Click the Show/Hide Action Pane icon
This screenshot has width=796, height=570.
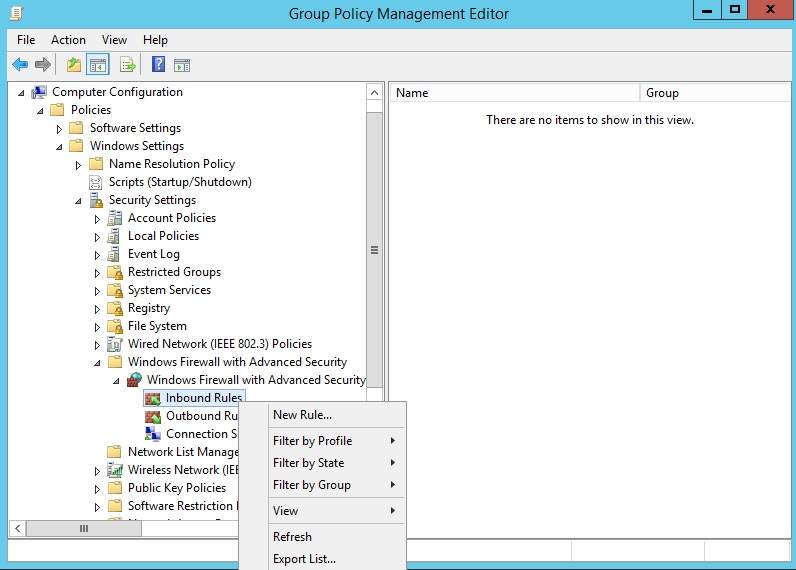click(x=182, y=65)
